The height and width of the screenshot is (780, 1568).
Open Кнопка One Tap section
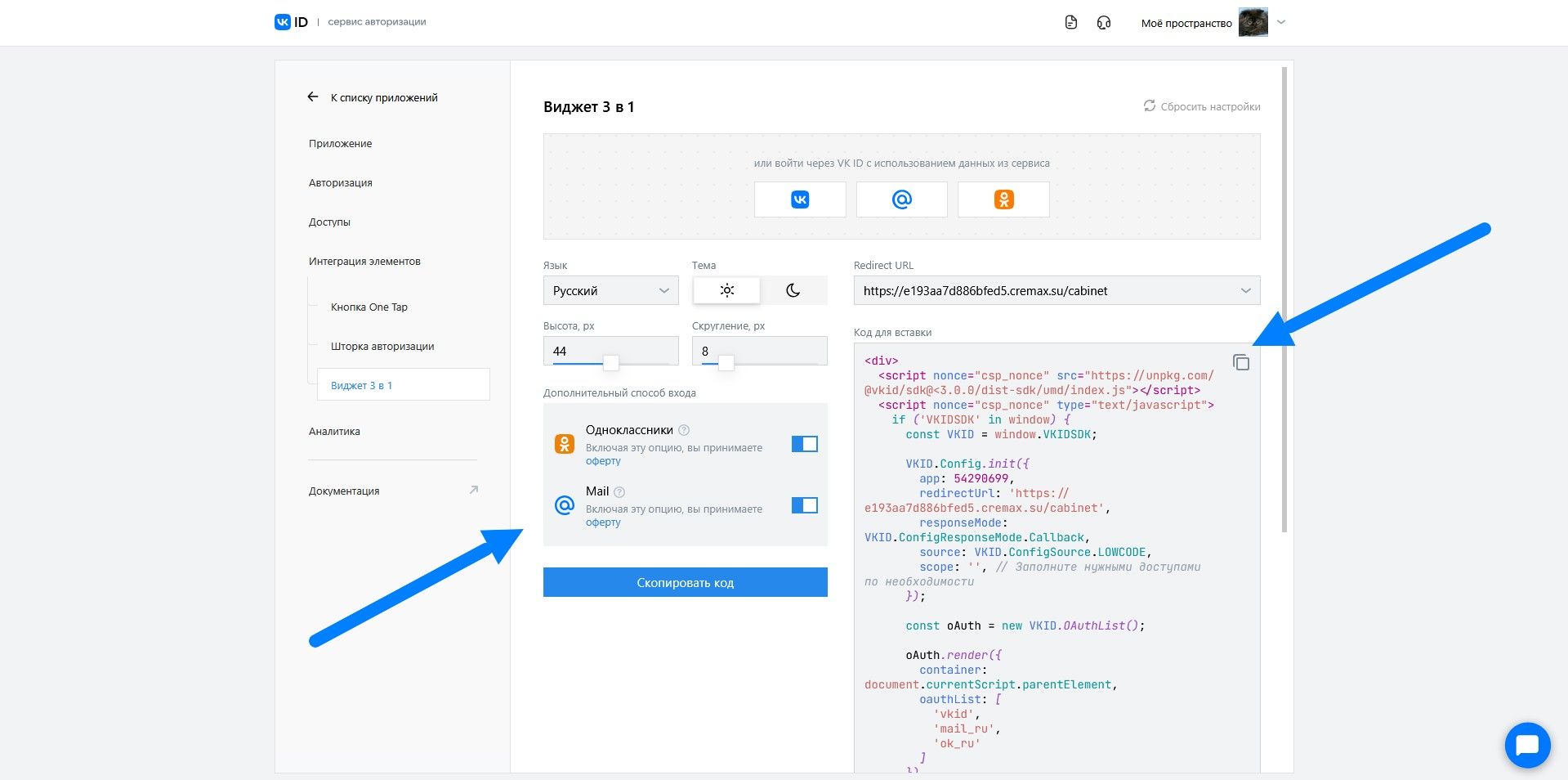[369, 307]
